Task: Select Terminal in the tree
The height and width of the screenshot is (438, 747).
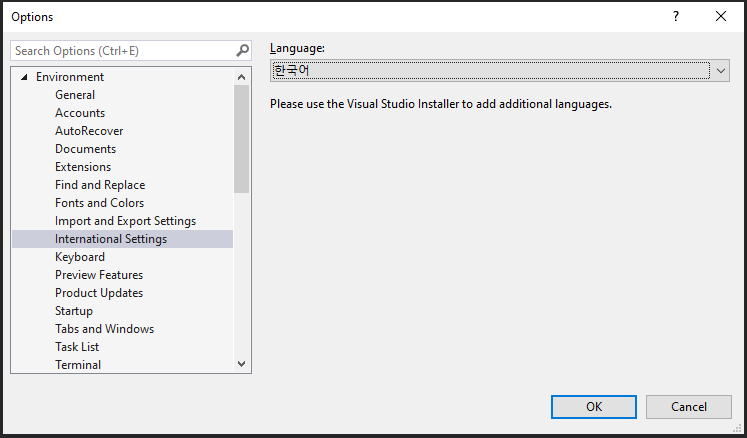Action: pyautogui.click(x=78, y=365)
